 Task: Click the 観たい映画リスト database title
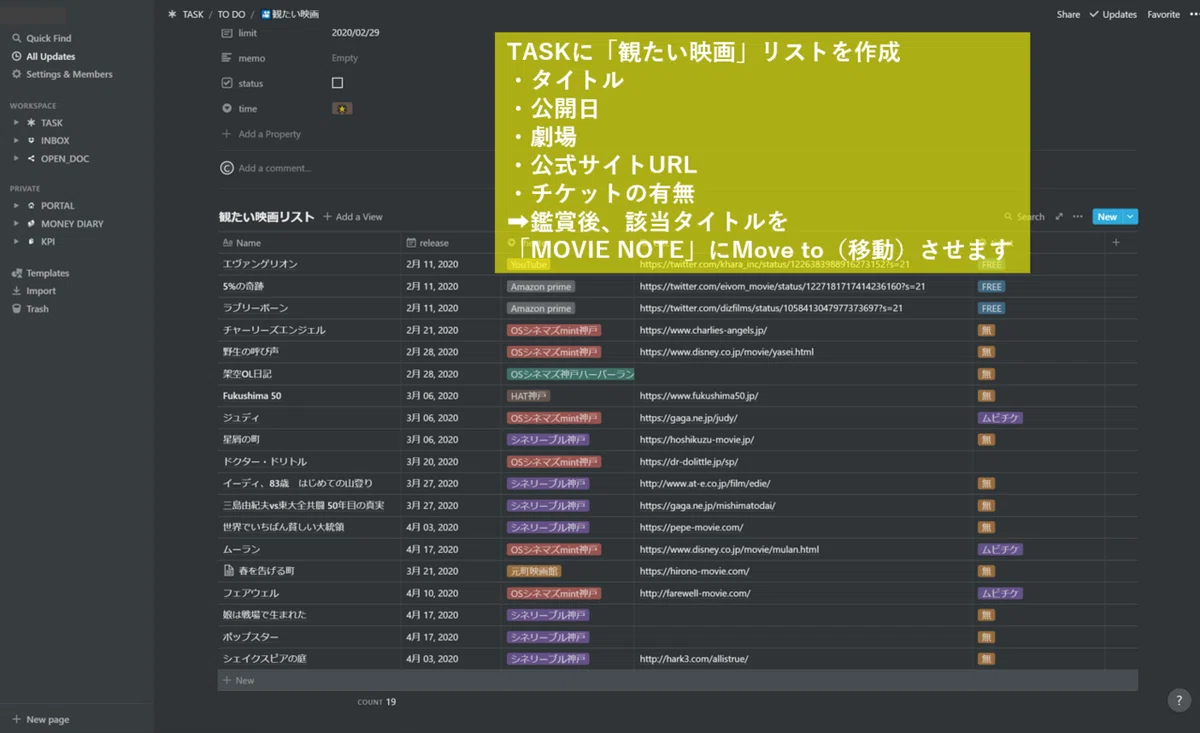266,217
